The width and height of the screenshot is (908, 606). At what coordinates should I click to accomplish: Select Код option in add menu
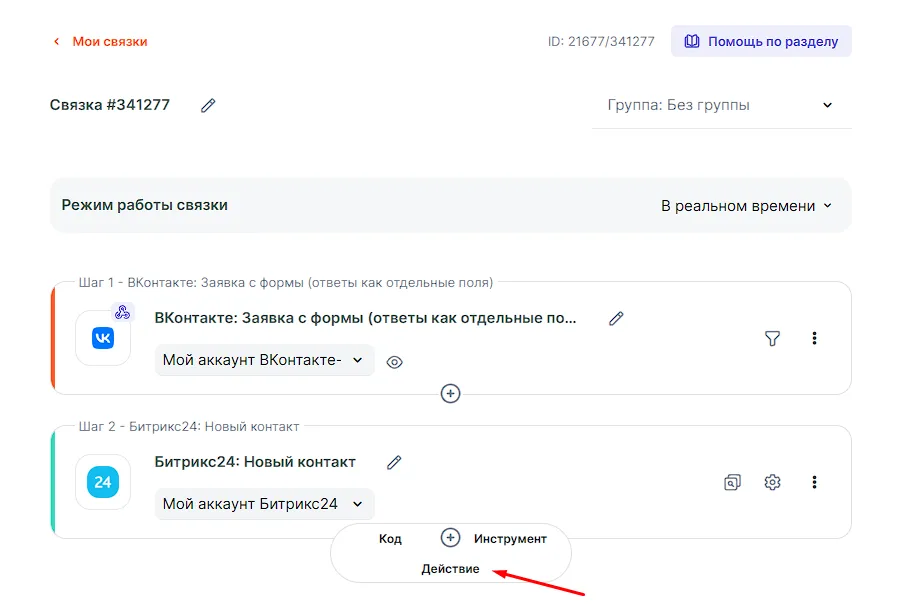pos(390,539)
